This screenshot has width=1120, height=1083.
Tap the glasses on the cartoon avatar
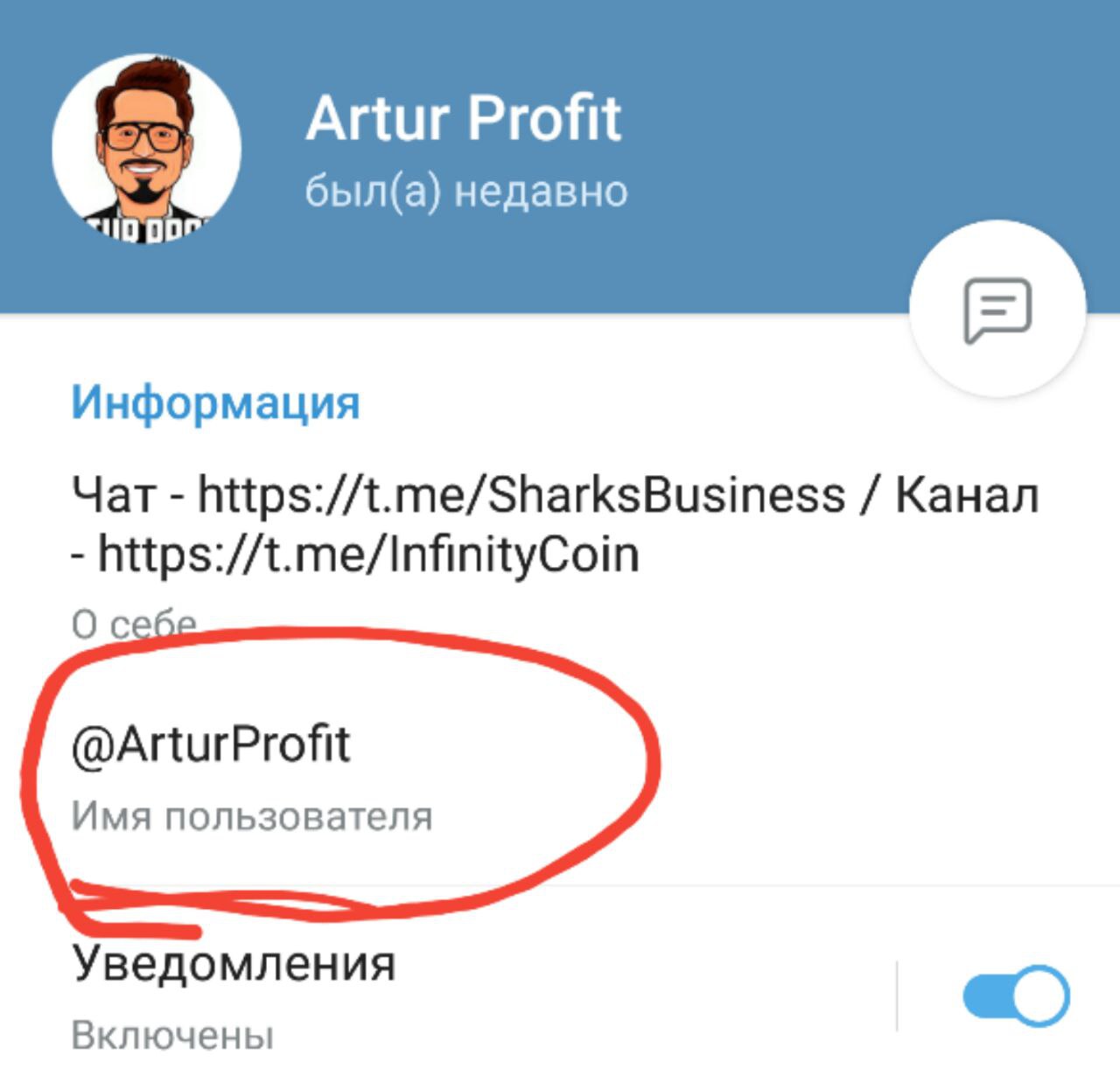point(144,136)
